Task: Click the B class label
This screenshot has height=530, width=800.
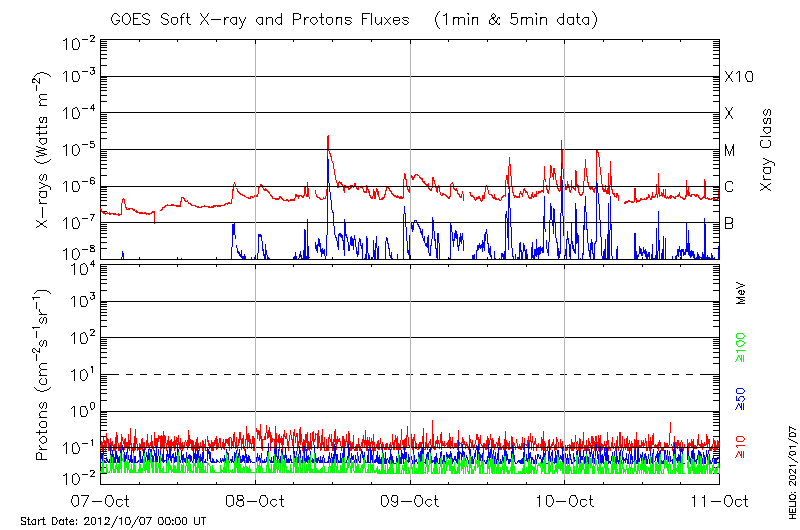Action: (x=730, y=223)
